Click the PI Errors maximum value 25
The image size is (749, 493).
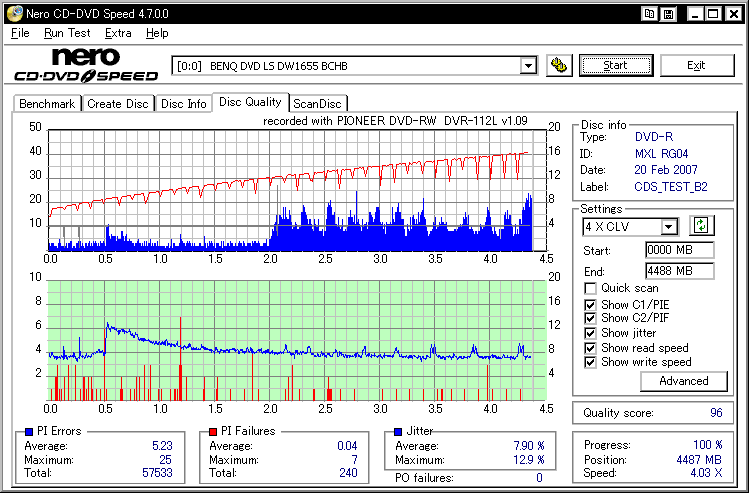(x=165, y=460)
